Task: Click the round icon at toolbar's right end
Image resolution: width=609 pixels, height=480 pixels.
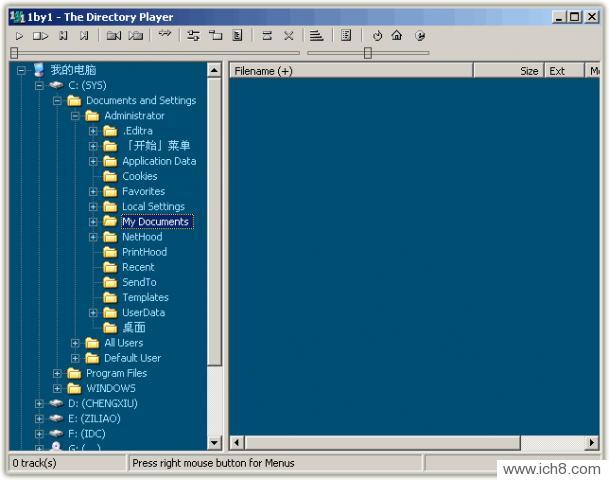Action: click(x=420, y=35)
